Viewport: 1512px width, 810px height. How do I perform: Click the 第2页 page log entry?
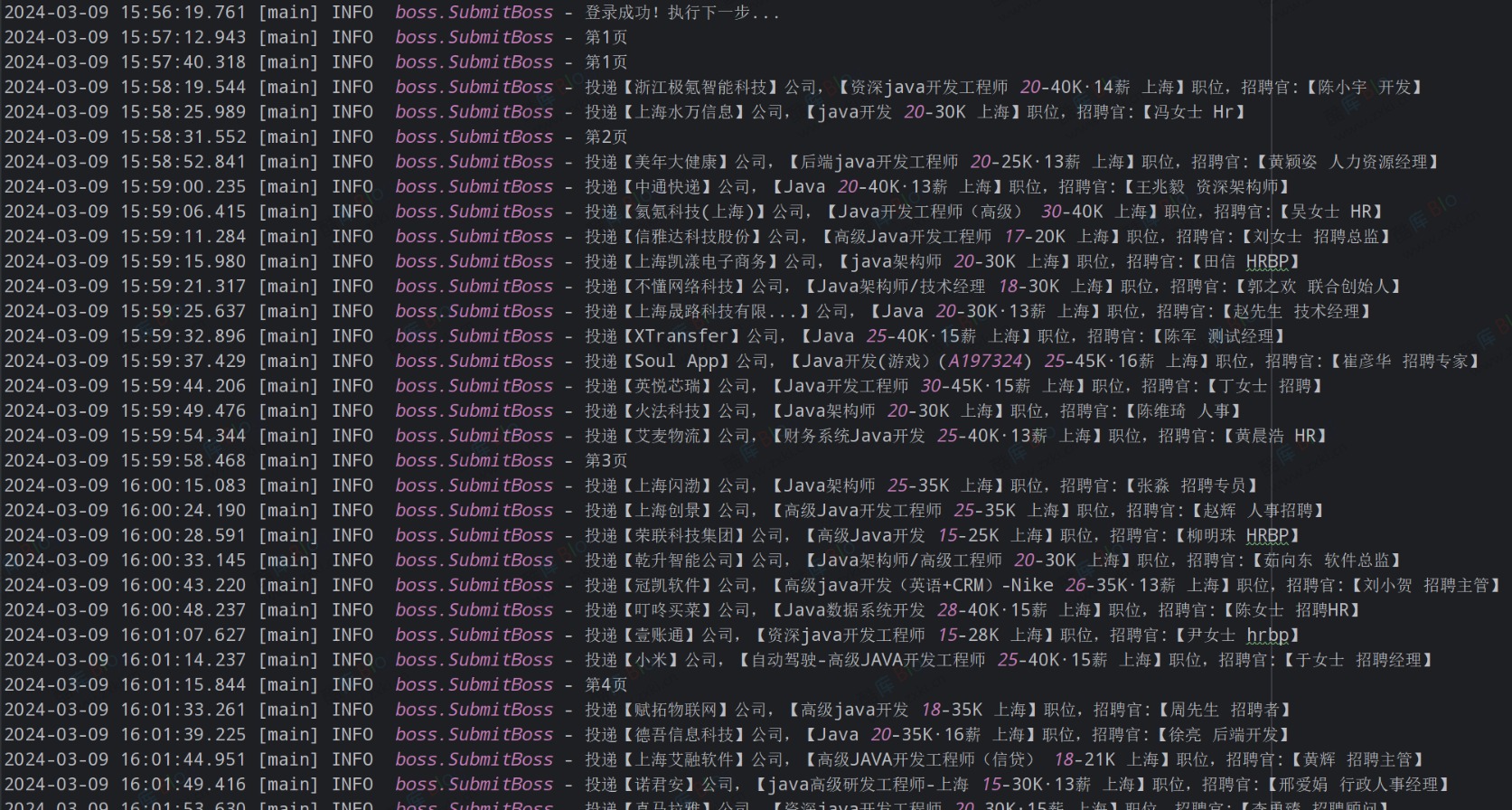click(x=606, y=137)
